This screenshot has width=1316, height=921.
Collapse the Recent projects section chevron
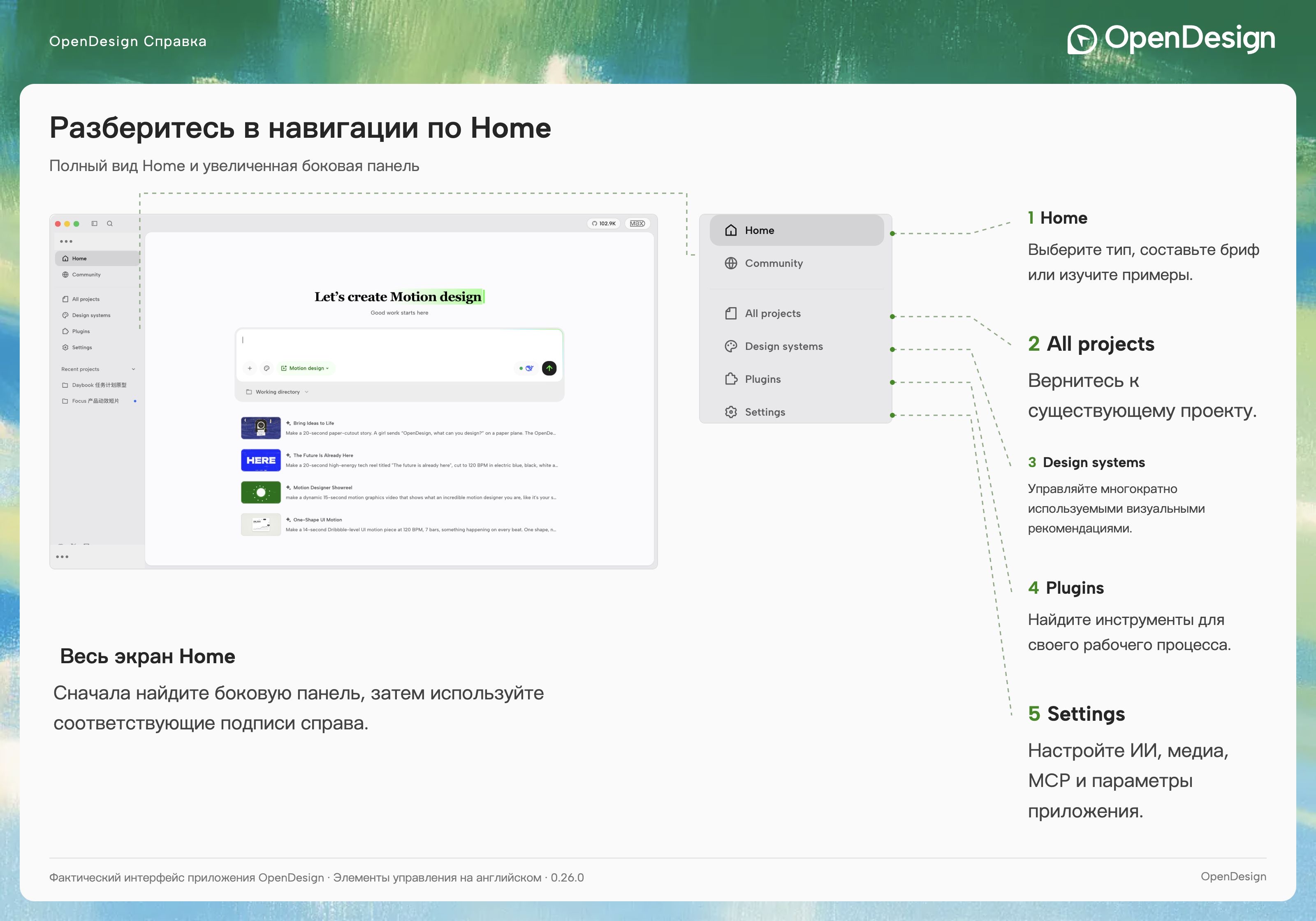pyautogui.click(x=134, y=369)
